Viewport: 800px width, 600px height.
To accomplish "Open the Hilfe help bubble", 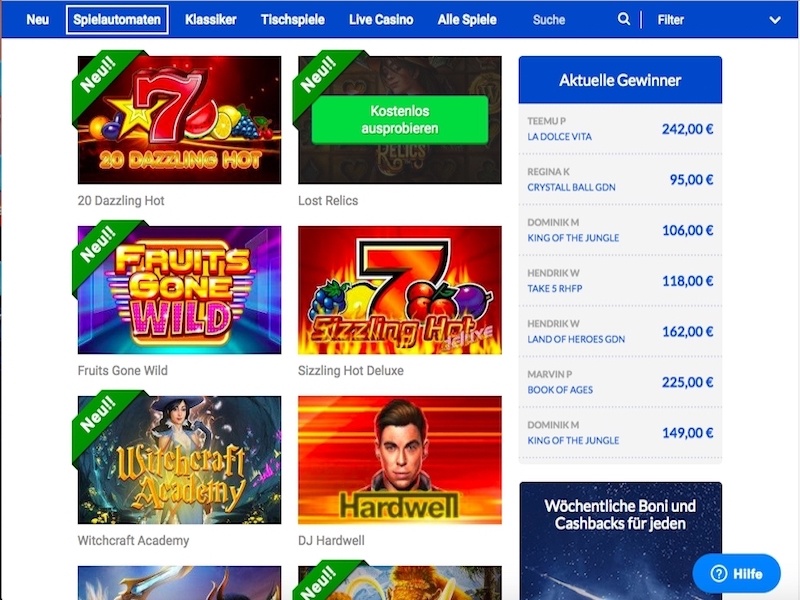I will pos(736,573).
